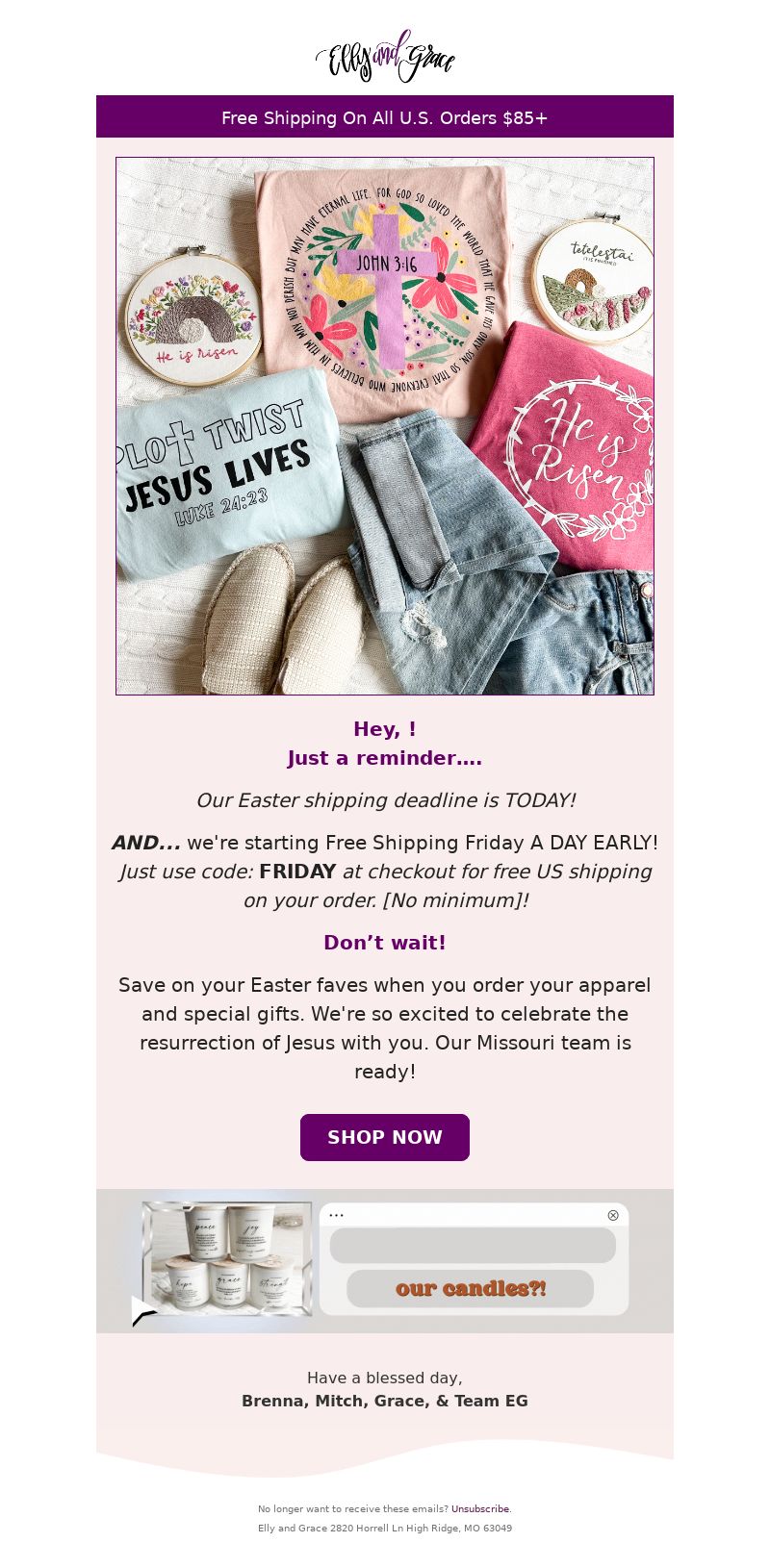Click the circled X icon on candles popup

613,1215
